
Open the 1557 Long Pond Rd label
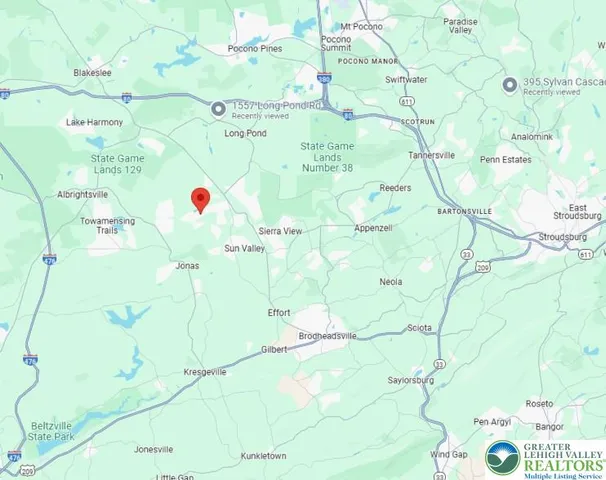276,106
